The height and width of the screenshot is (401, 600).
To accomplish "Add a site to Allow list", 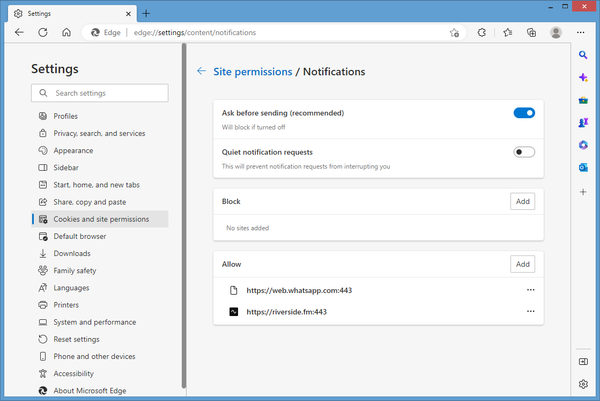I will [x=522, y=264].
